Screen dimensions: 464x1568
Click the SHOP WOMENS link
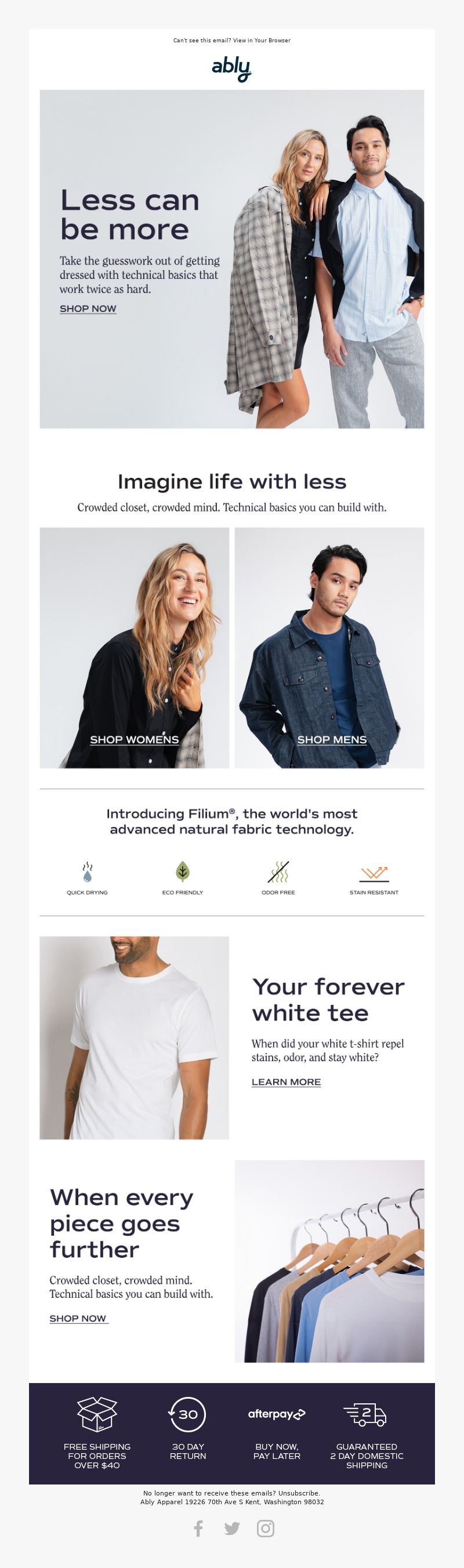pyautogui.click(x=135, y=739)
